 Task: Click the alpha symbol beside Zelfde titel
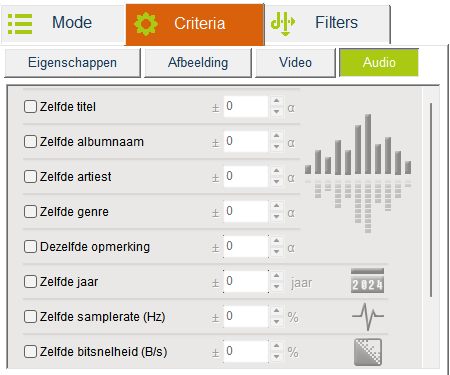pyautogui.click(x=291, y=108)
